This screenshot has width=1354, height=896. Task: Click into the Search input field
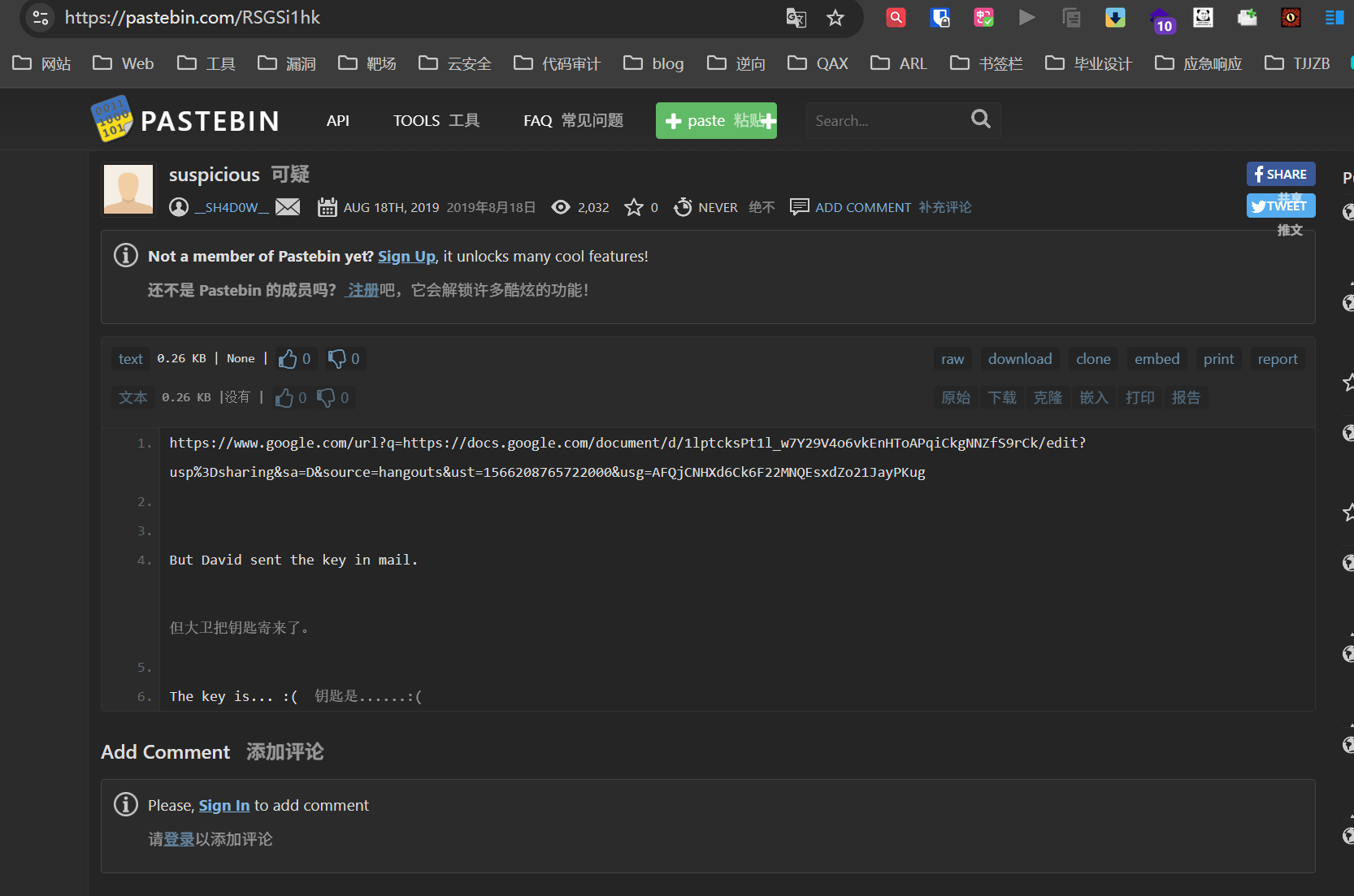pos(886,121)
